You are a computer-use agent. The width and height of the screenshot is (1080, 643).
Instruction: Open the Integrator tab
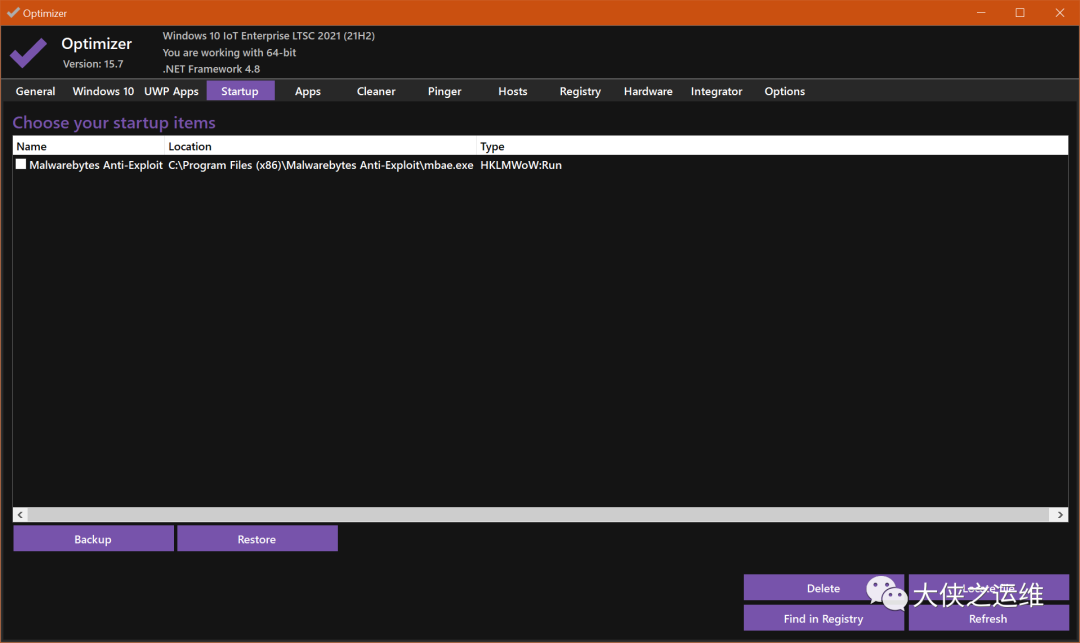tap(716, 91)
